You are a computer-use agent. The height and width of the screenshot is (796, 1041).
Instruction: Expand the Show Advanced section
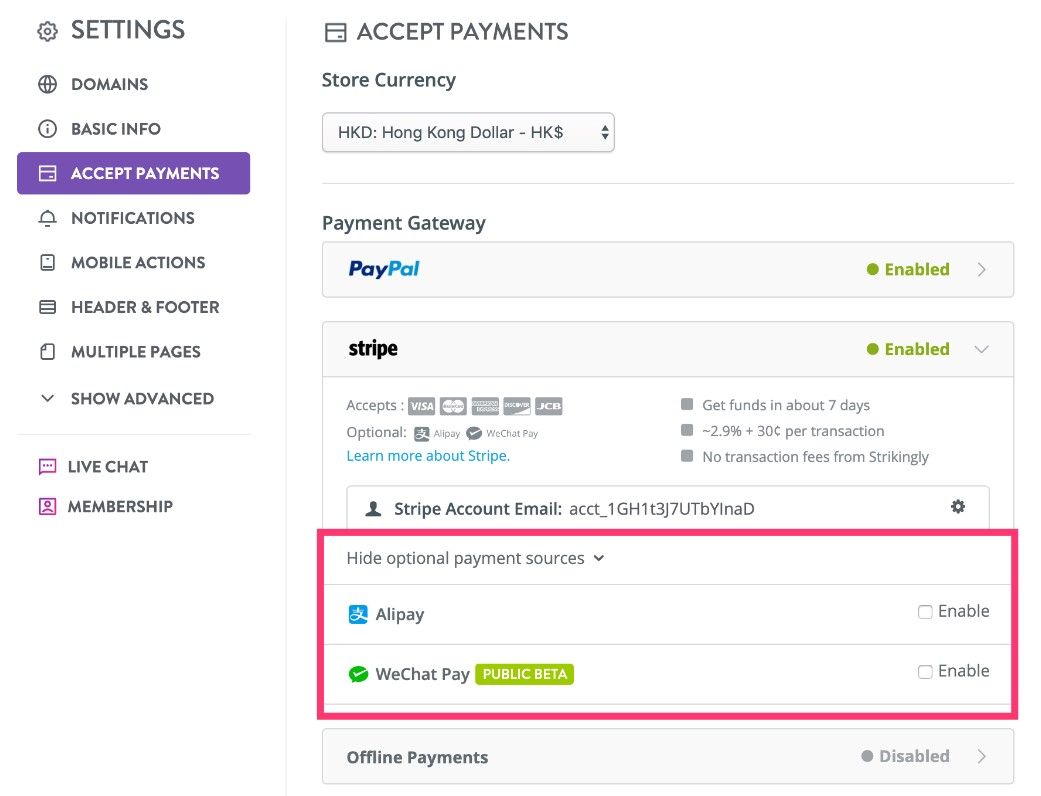pyautogui.click(x=142, y=398)
